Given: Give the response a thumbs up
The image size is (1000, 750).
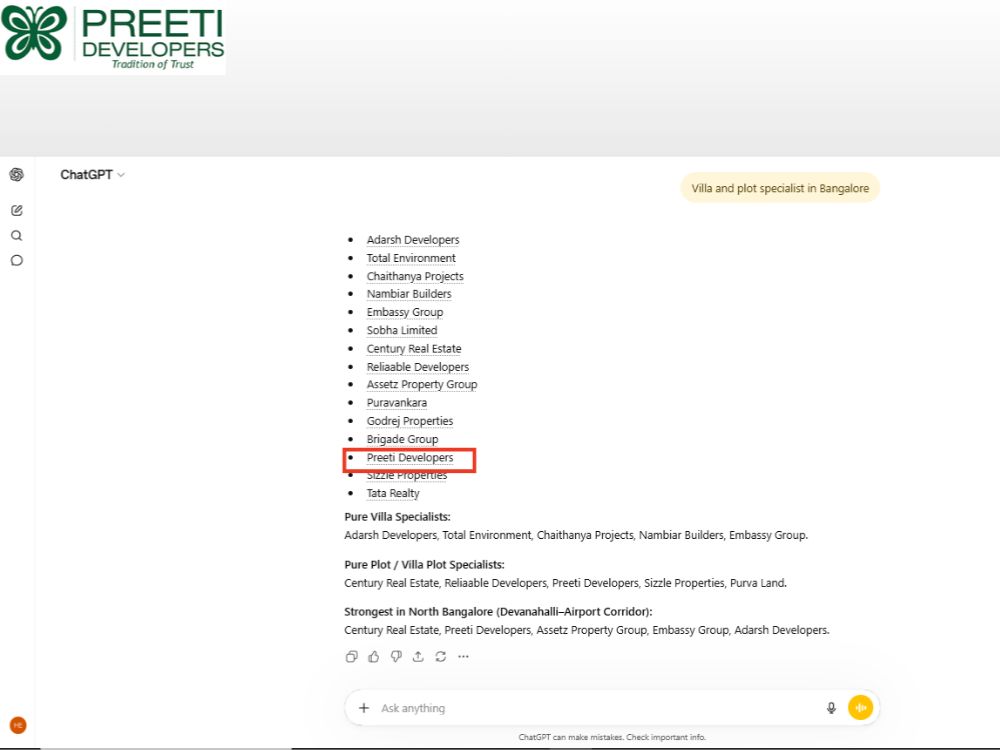Looking at the screenshot, I should click(x=374, y=656).
